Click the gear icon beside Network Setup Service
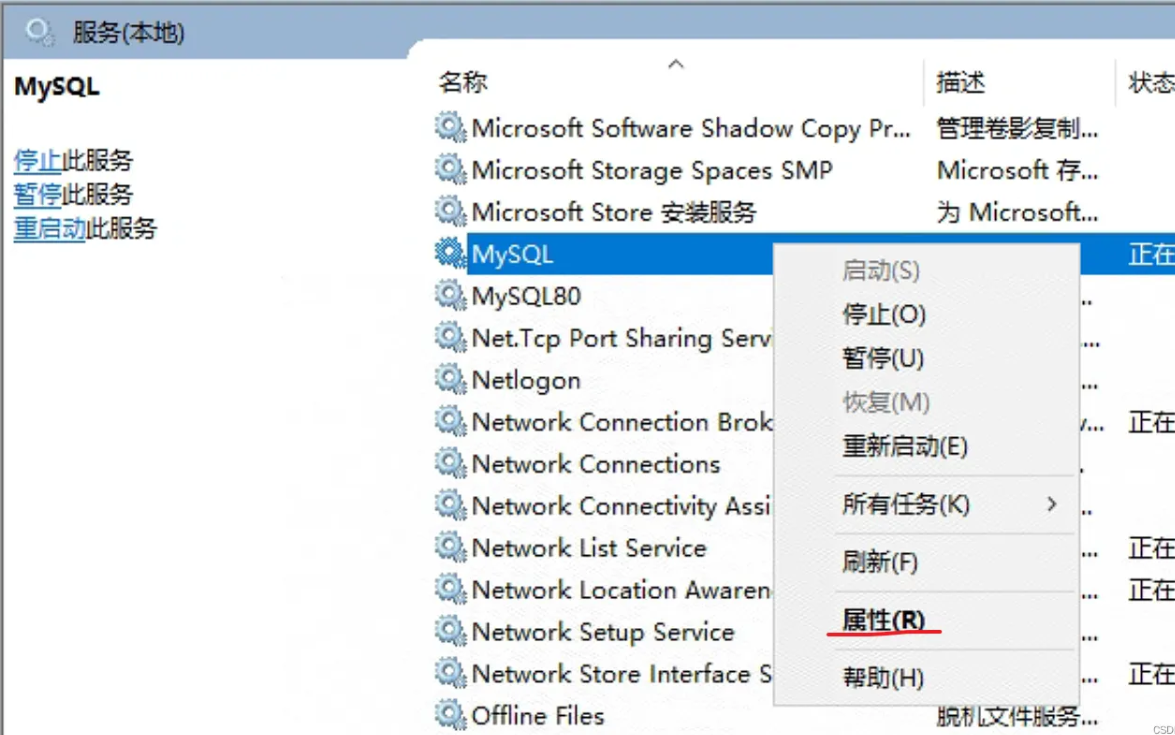The image size is (1175, 735). point(450,631)
